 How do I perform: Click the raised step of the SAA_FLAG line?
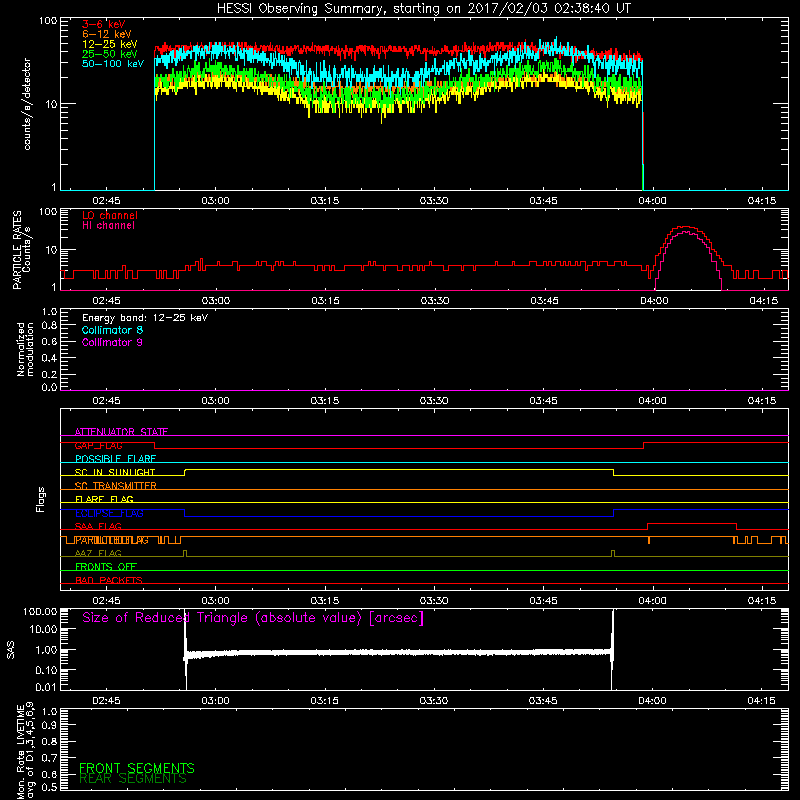692,524
